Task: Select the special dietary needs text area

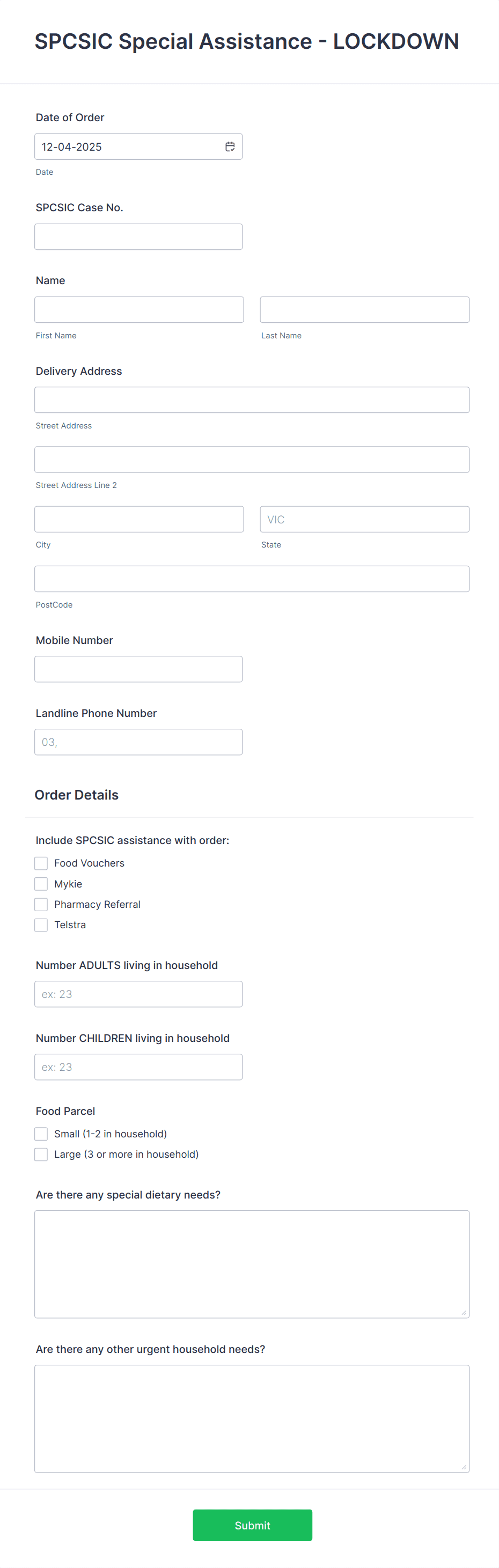Action: 252,1263
